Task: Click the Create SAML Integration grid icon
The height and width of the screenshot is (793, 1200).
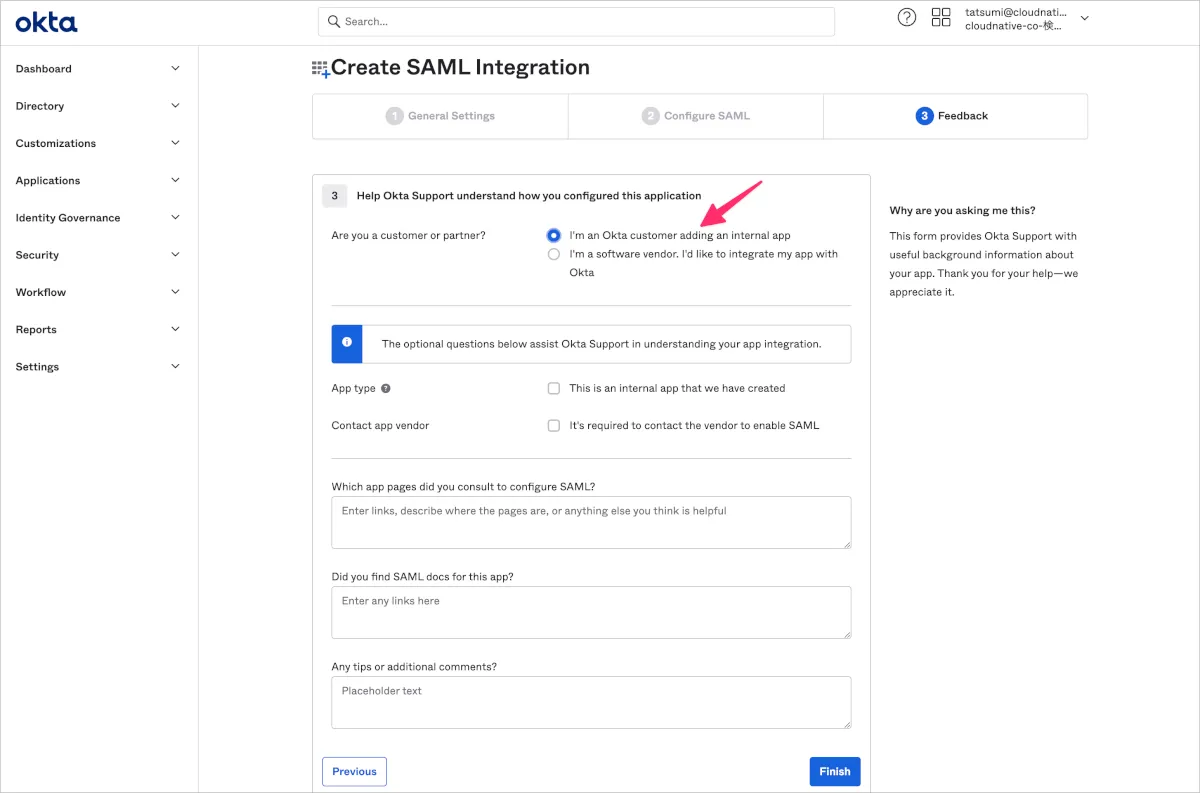Action: (x=320, y=69)
